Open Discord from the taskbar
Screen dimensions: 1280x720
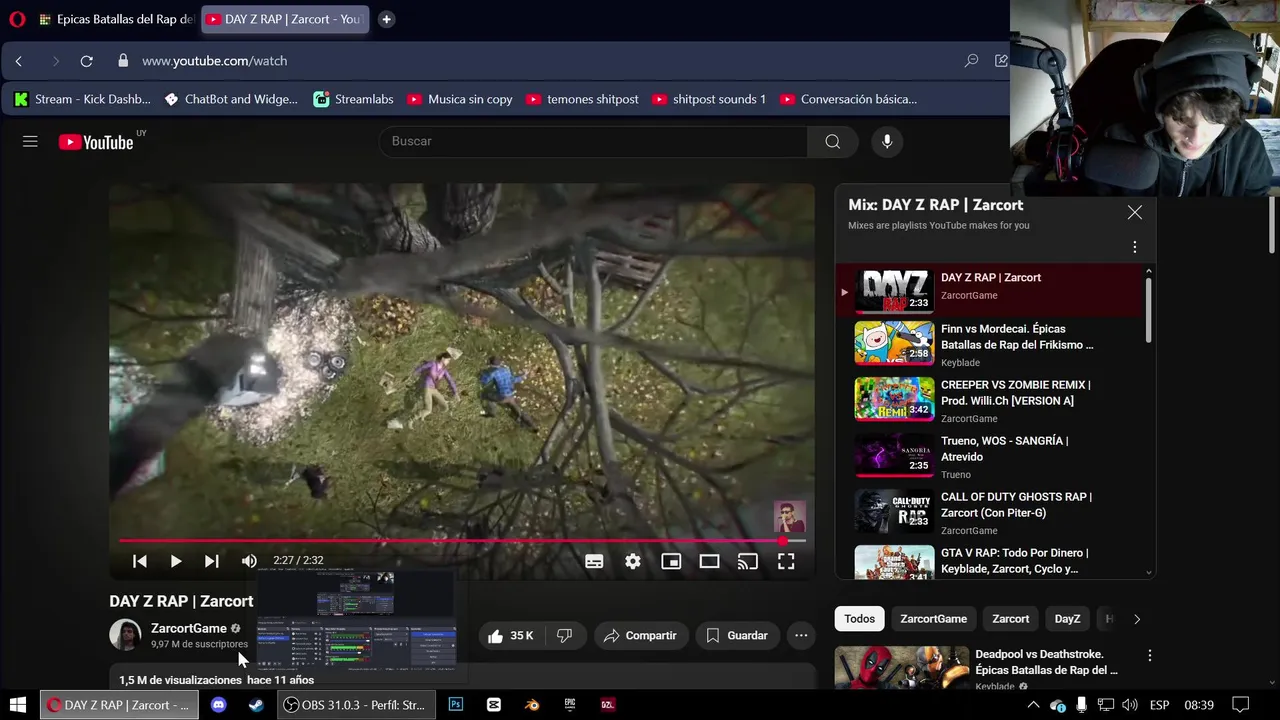tap(219, 705)
